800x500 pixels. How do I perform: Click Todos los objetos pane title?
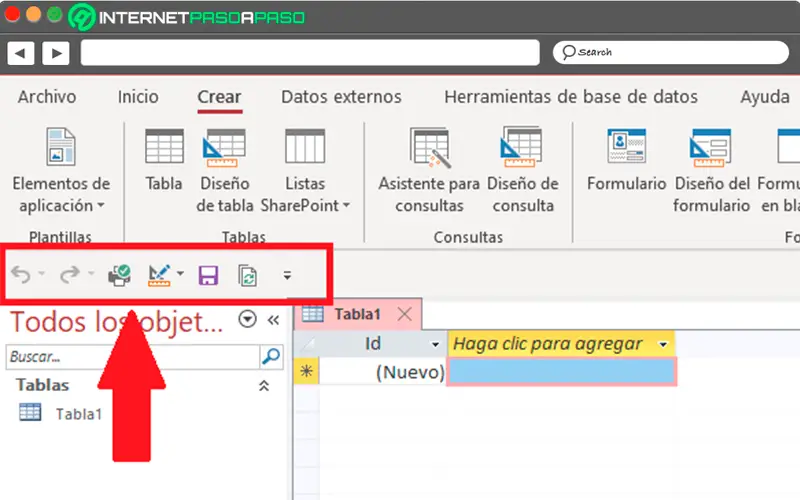pos(116,321)
